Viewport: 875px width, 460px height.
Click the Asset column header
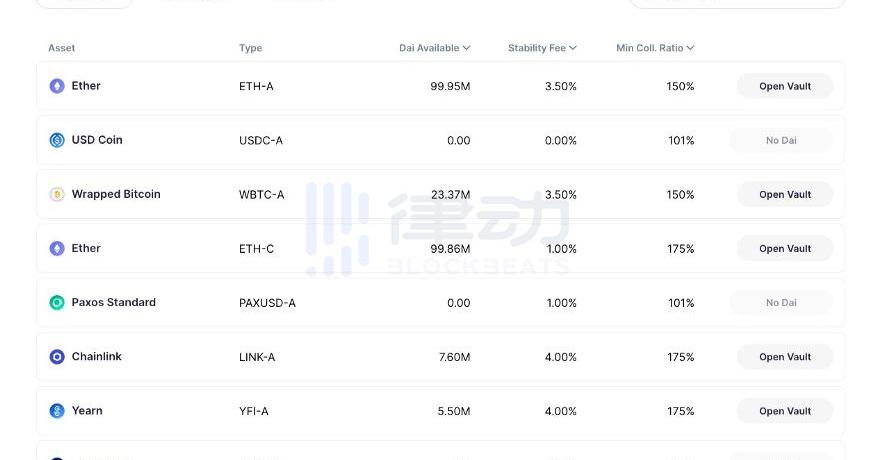[x=62, y=48]
